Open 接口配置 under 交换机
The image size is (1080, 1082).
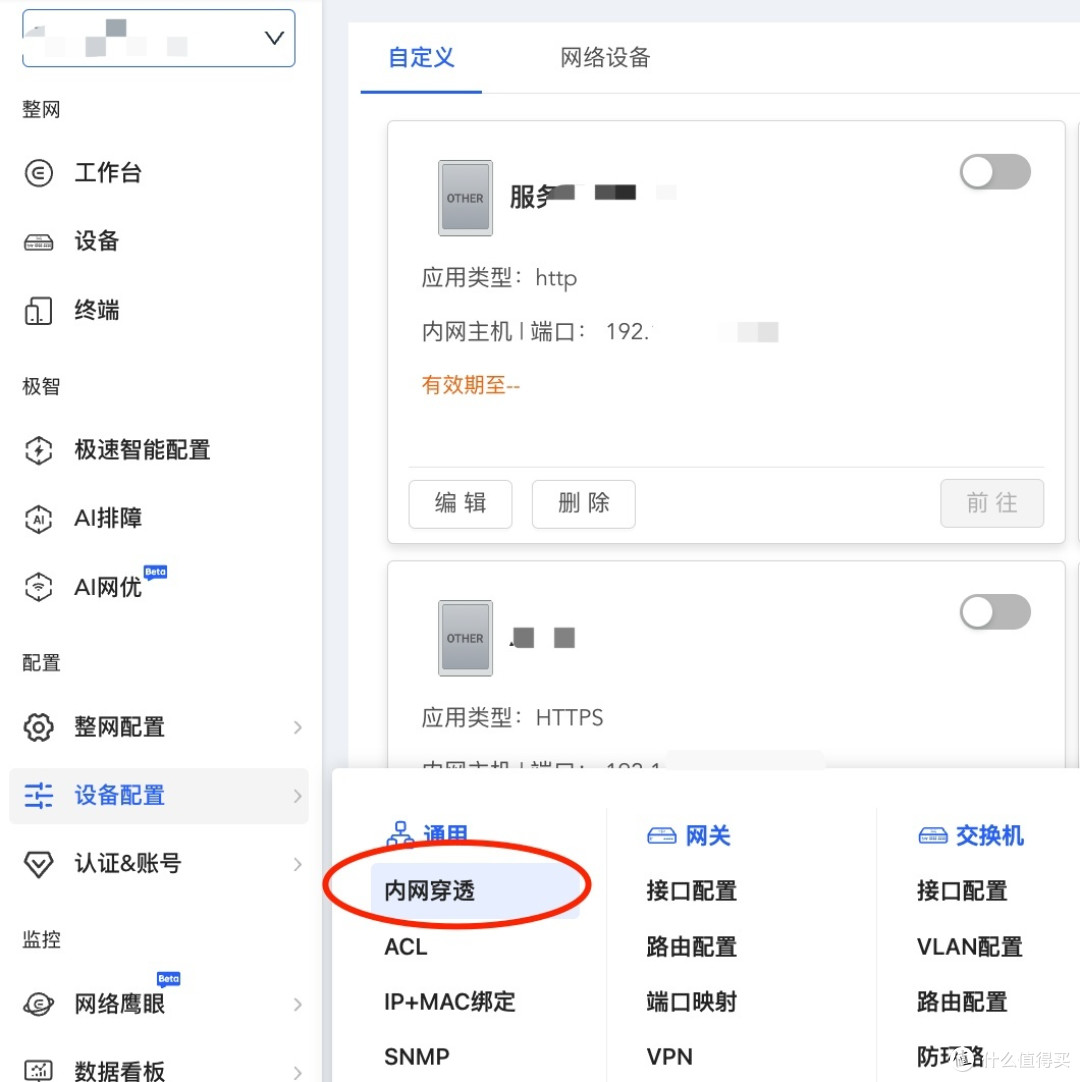click(x=962, y=891)
